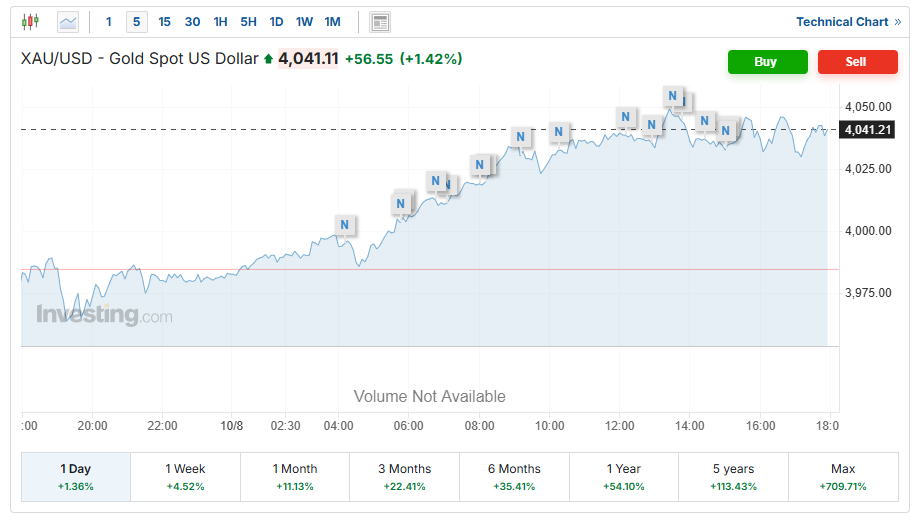Select the 15 minute interval
This screenshot has height=522, width=922.
click(164, 22)
